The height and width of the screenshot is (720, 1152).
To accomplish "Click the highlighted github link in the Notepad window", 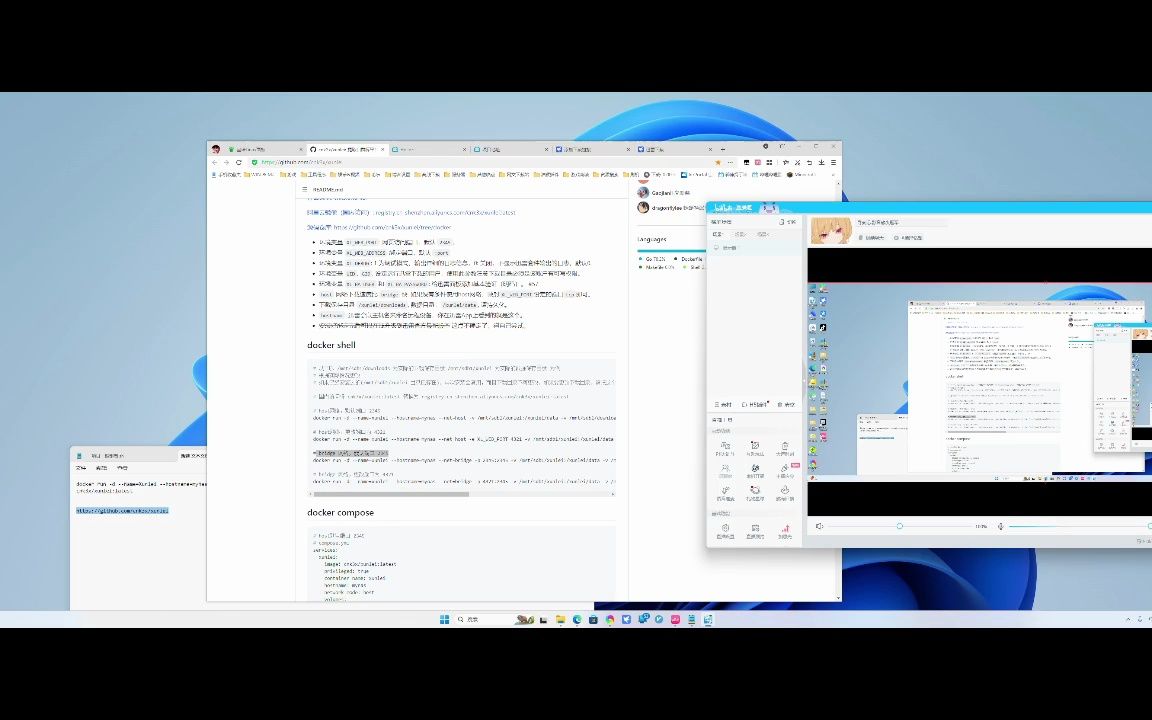I will [122, 510].
